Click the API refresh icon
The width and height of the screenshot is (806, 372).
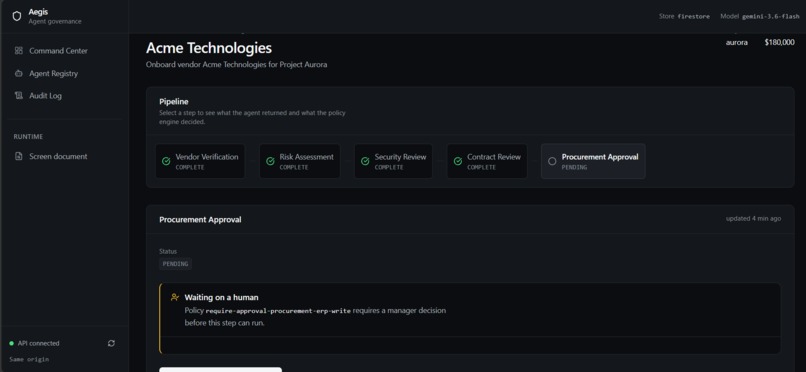[111, 343]
